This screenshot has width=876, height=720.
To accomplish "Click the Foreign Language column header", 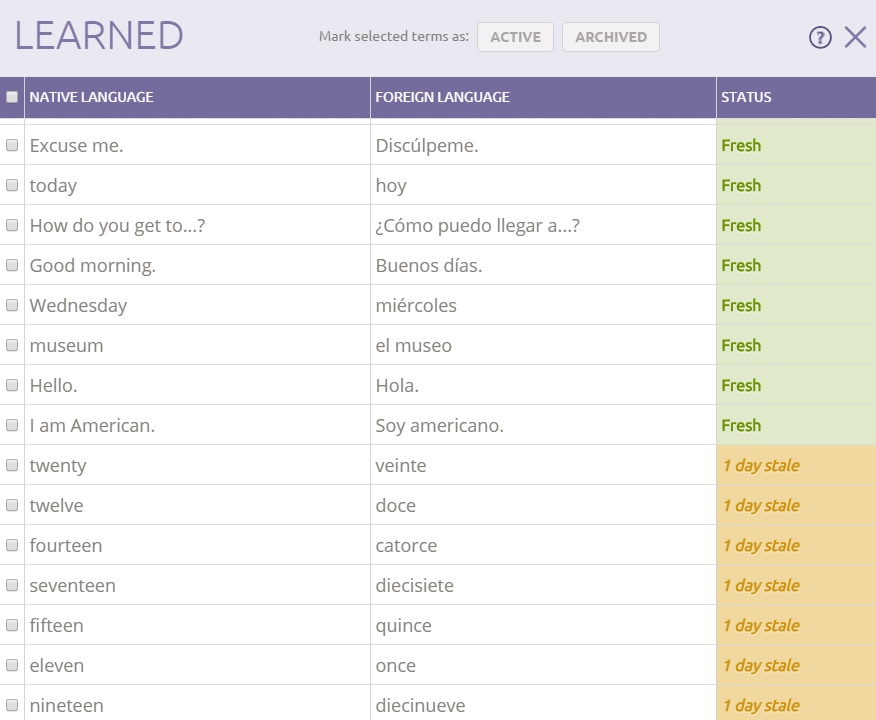I will (x=442, y=97).
